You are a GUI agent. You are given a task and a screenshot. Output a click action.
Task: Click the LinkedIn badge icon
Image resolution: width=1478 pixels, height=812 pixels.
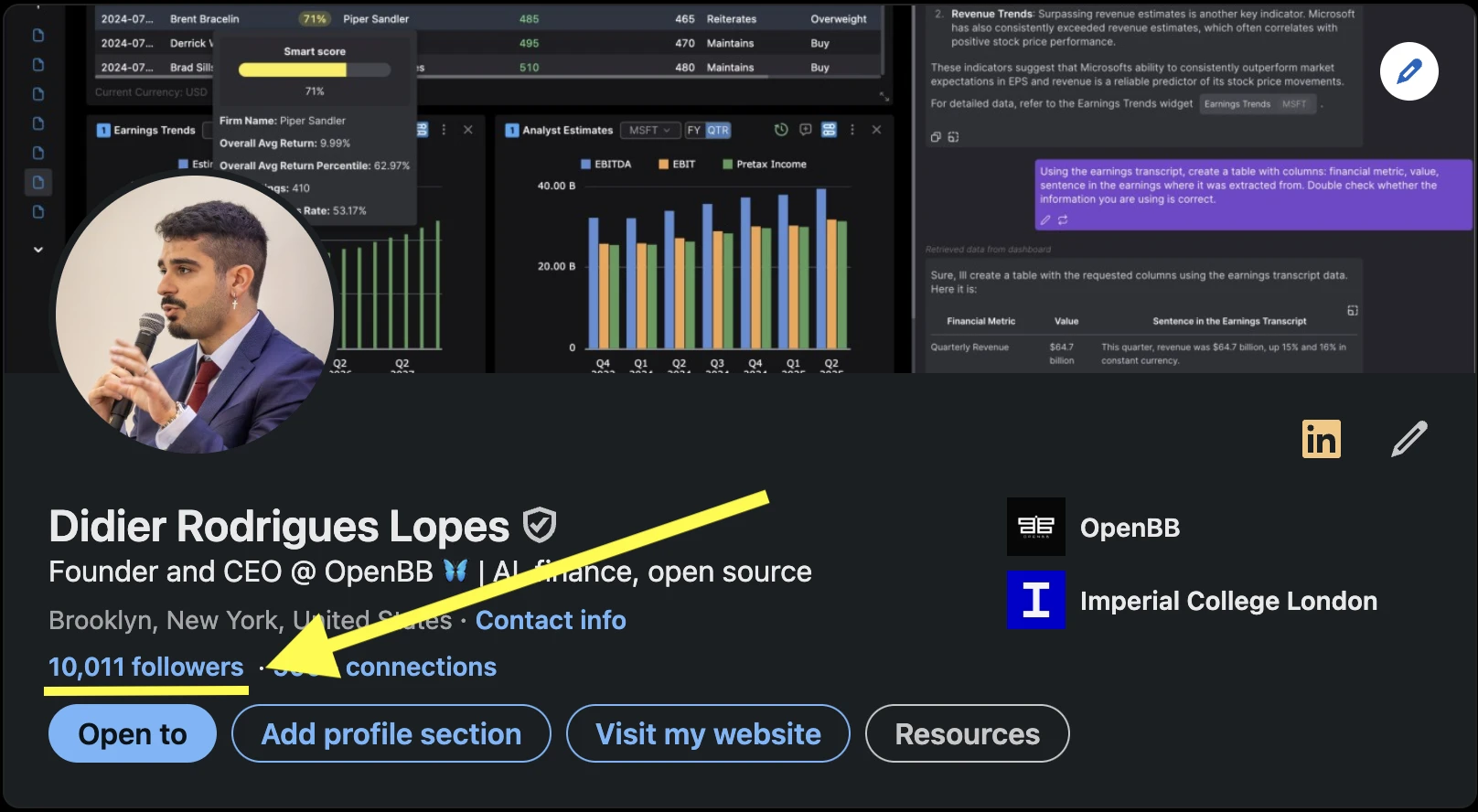(1321, 439)
